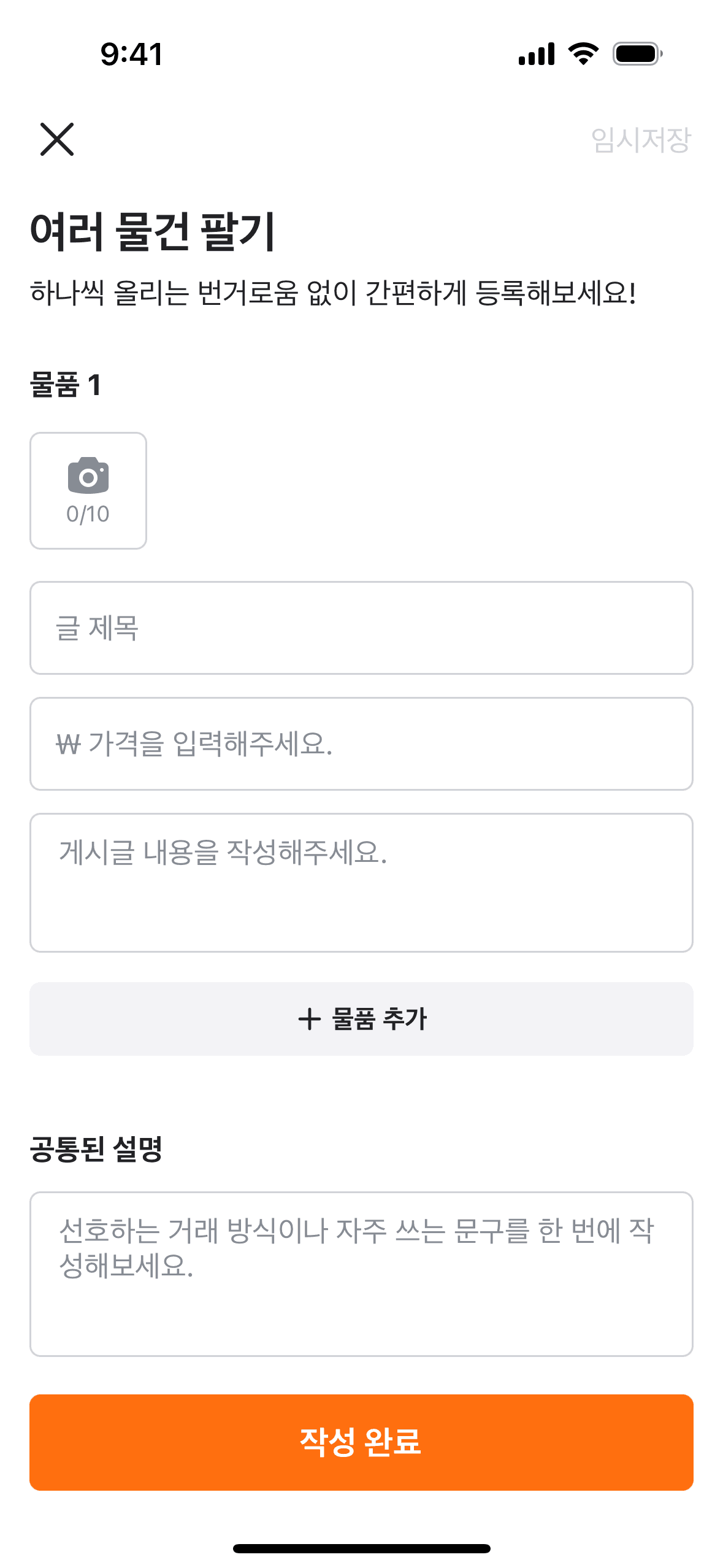Click the cellular signal bars icon
The image size is (723, 1568).
tap(537, 54)
